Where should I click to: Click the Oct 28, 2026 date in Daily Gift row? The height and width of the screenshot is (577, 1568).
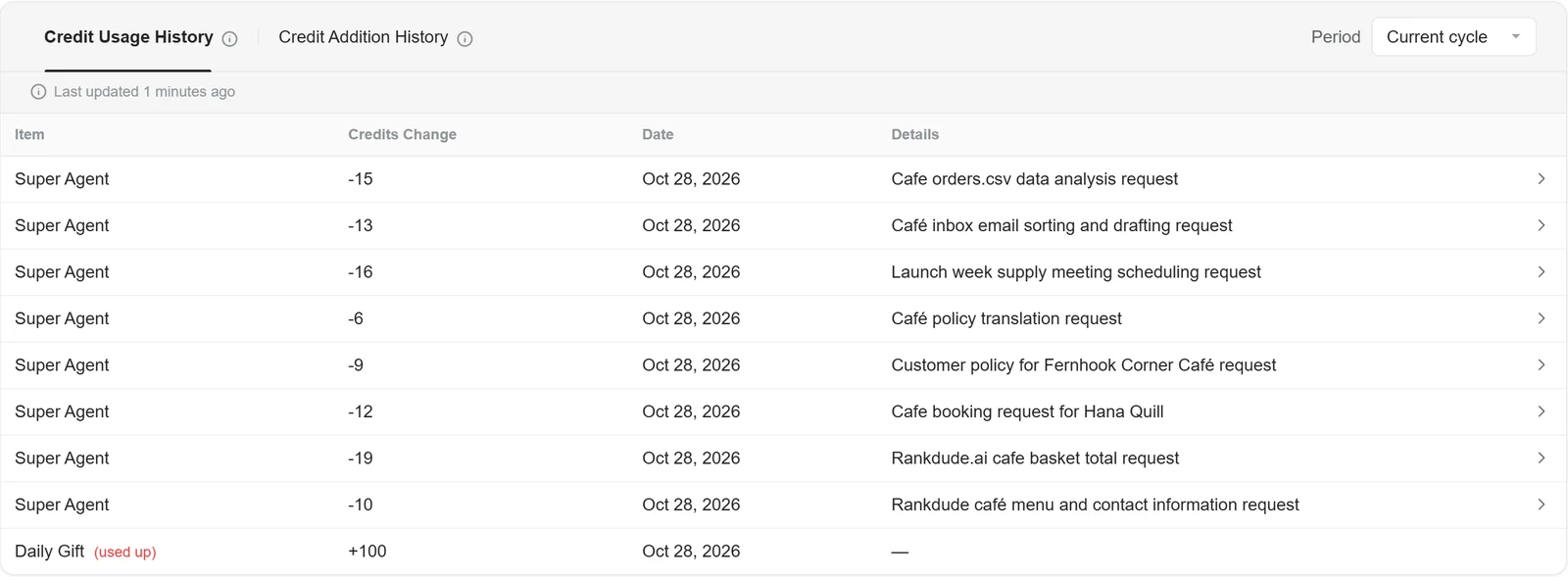691,552
